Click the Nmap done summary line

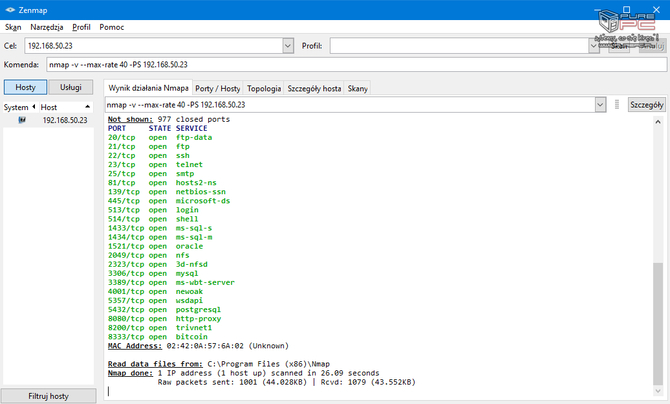(x=244, y=373)
